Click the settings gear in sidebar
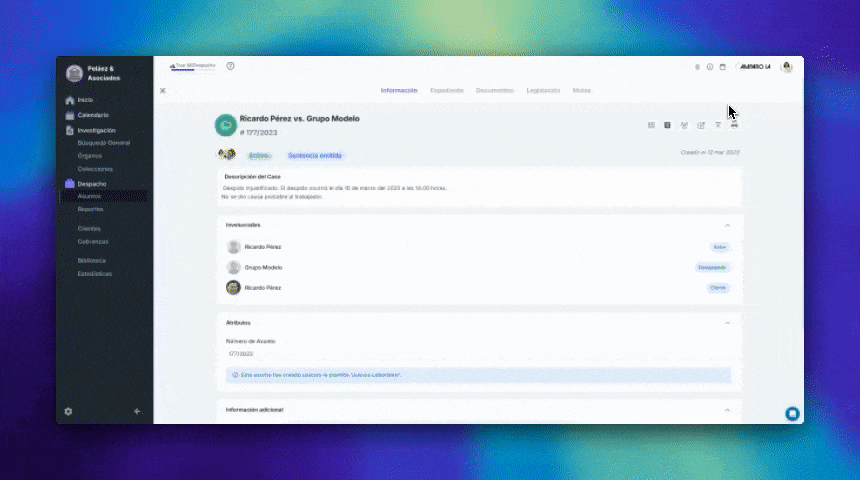The height and width of the screenshot is (480, 860). [x=68, y=411]
